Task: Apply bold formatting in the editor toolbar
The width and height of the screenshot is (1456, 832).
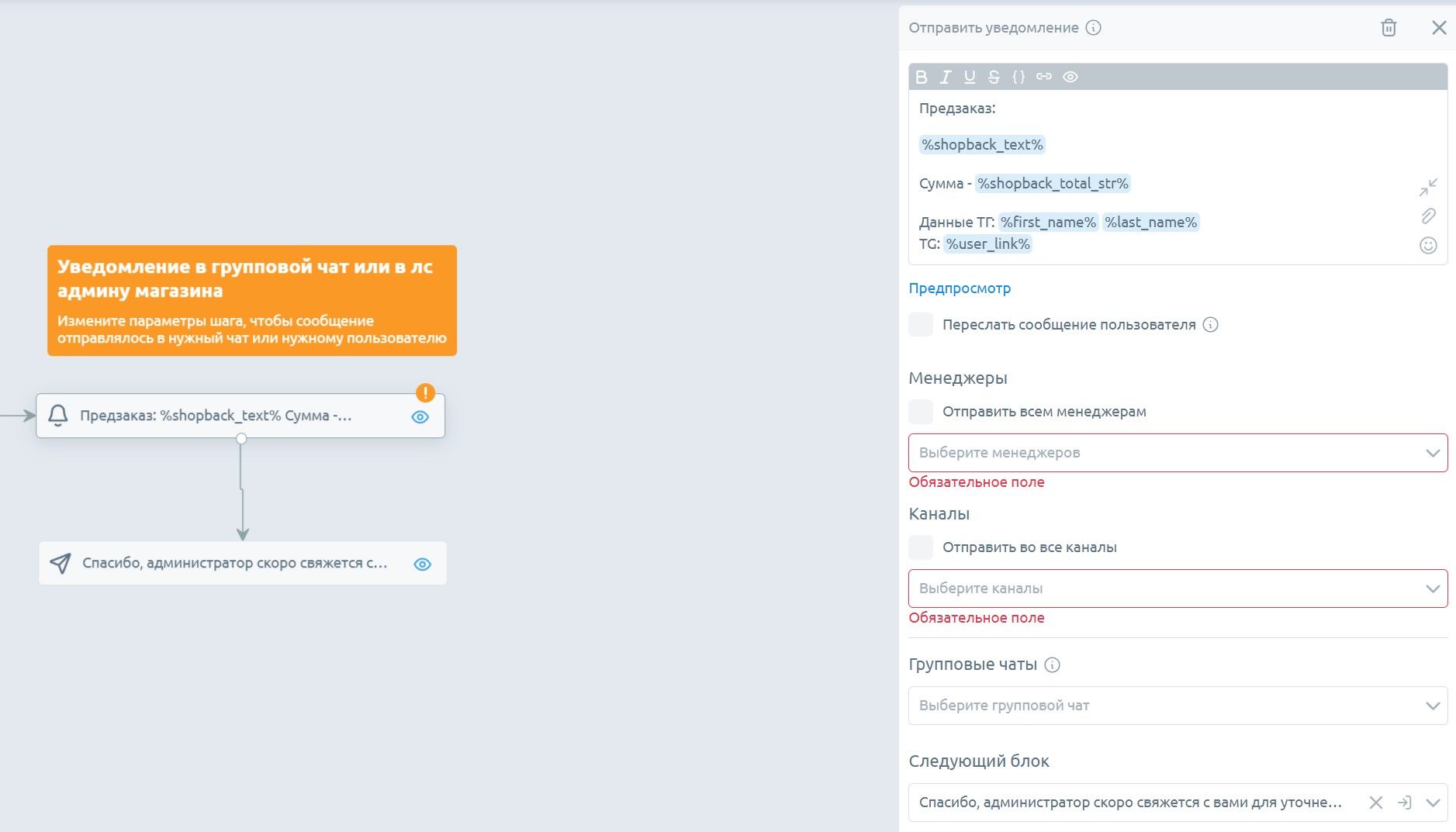Action: click(922, 77)
